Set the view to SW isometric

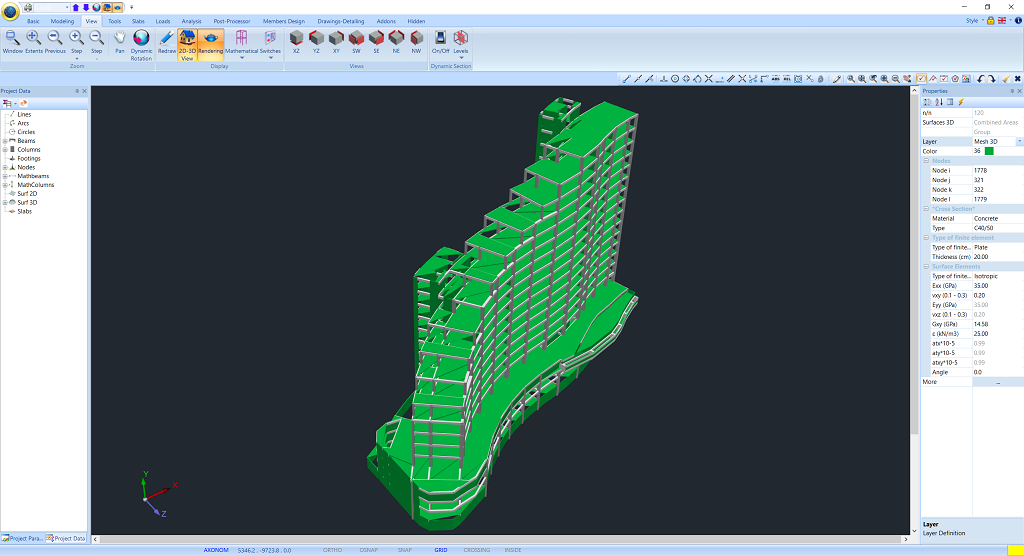[356, 41]
